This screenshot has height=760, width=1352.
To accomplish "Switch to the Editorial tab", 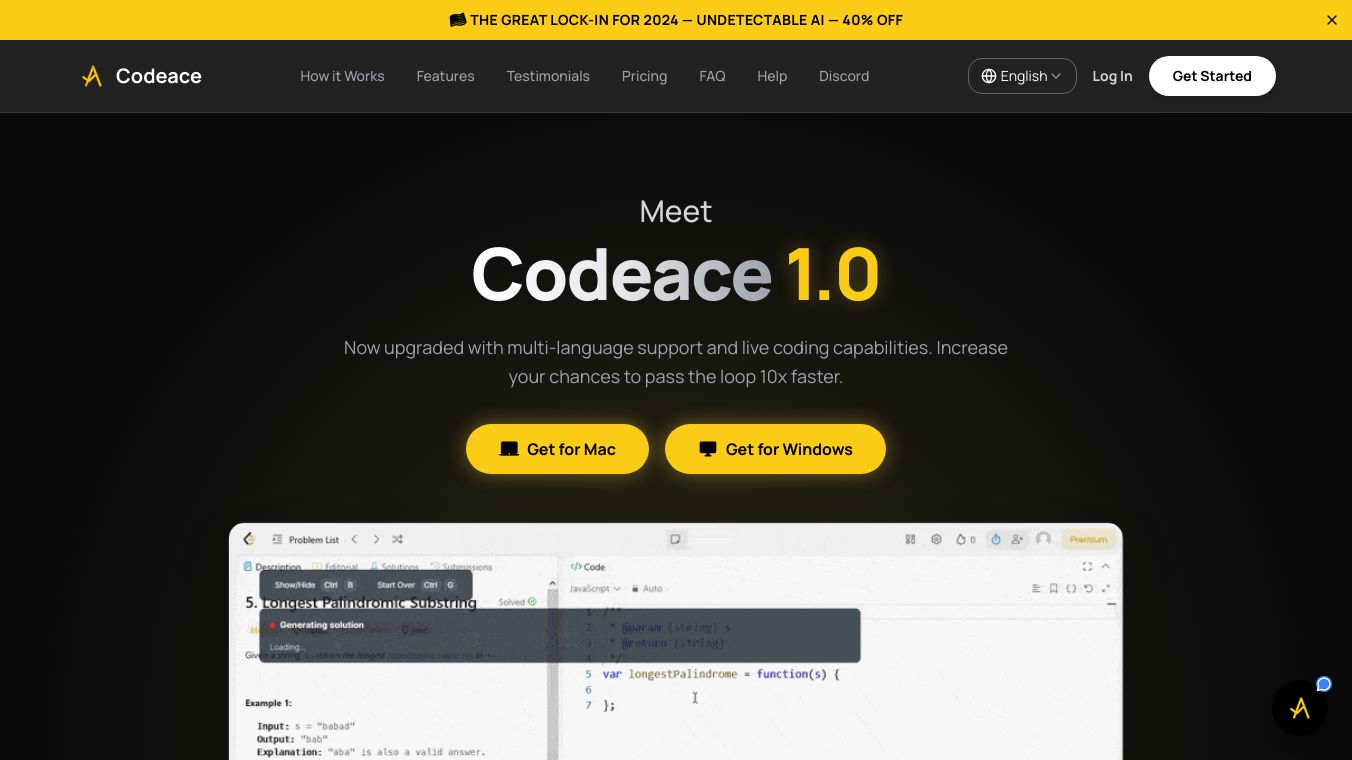I will pos(341,567).
